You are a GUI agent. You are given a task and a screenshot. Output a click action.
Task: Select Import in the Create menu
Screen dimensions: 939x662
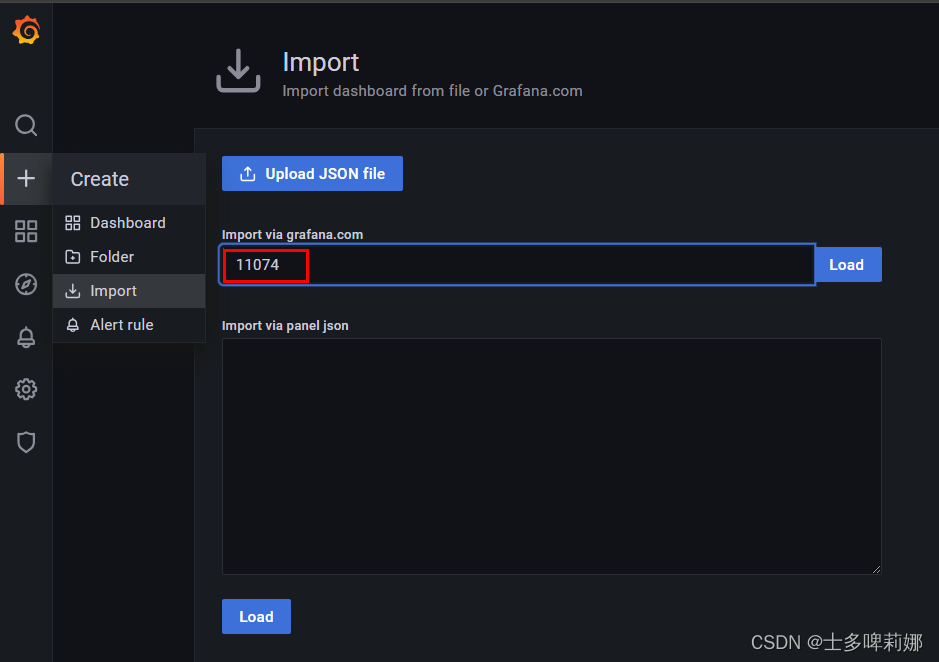pos(129,291)
